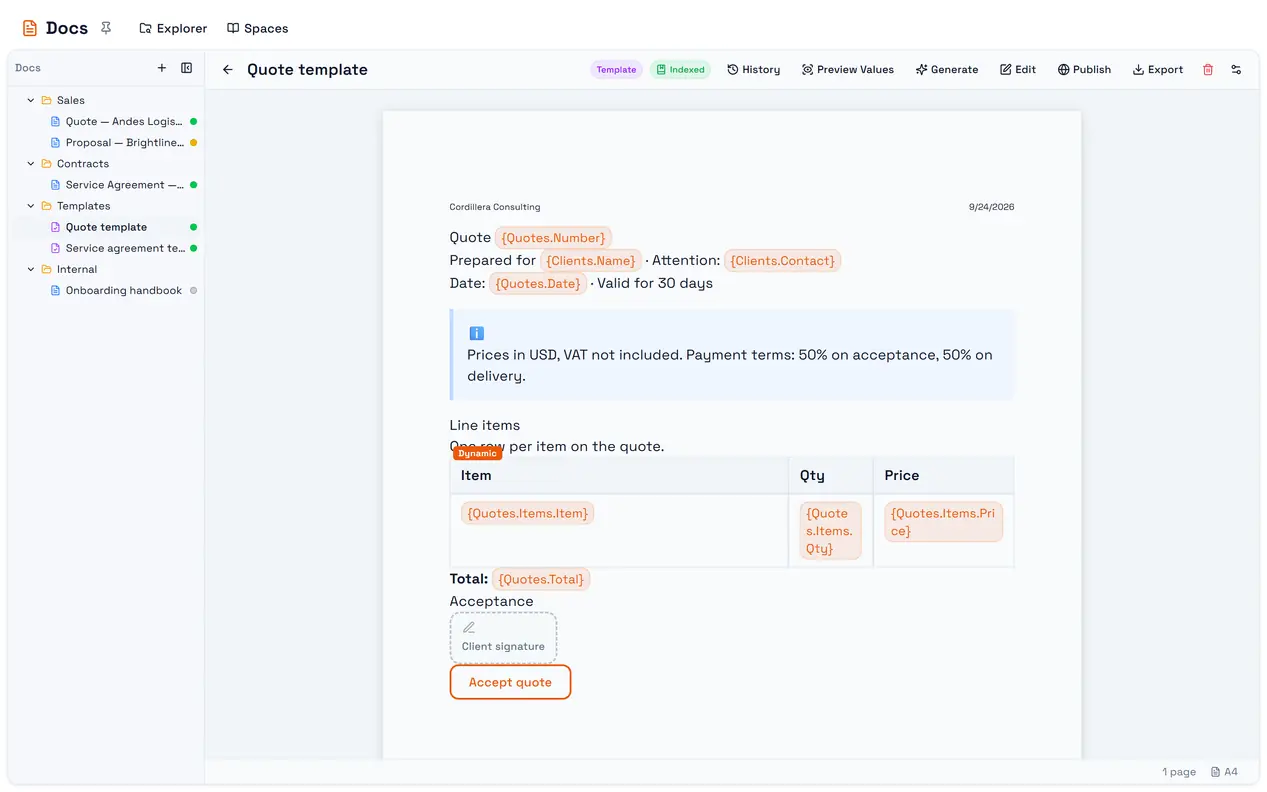This screenshot has width=1267, height=792.
Task: Click the {Quotes.Number} placeholder
Action: click(x=553, y=238)
